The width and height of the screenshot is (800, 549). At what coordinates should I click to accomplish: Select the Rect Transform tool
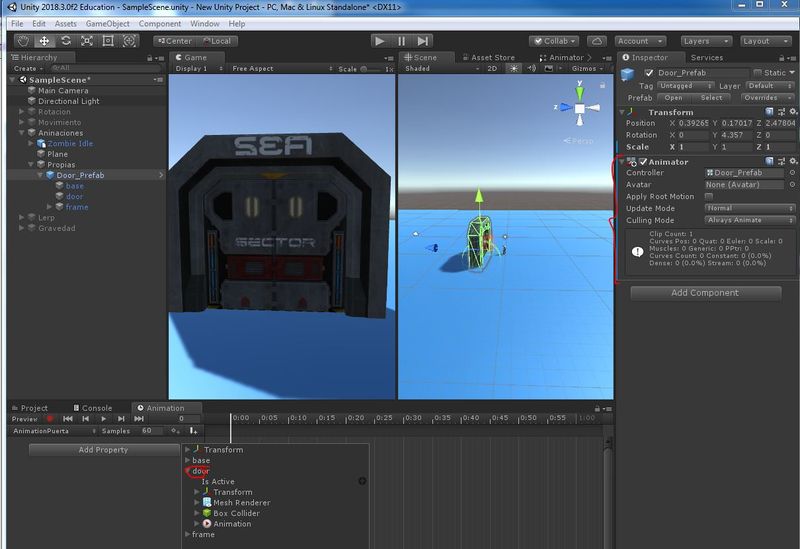click(x=108, y=41)
